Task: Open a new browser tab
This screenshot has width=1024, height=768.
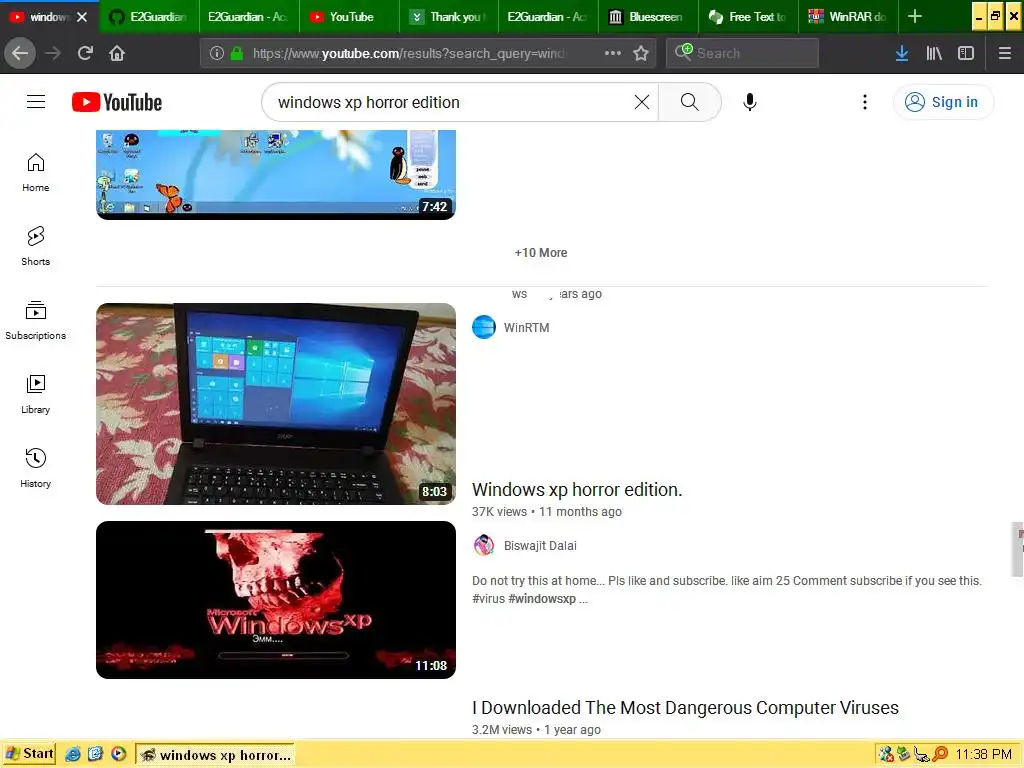Action: pos(915,16)
